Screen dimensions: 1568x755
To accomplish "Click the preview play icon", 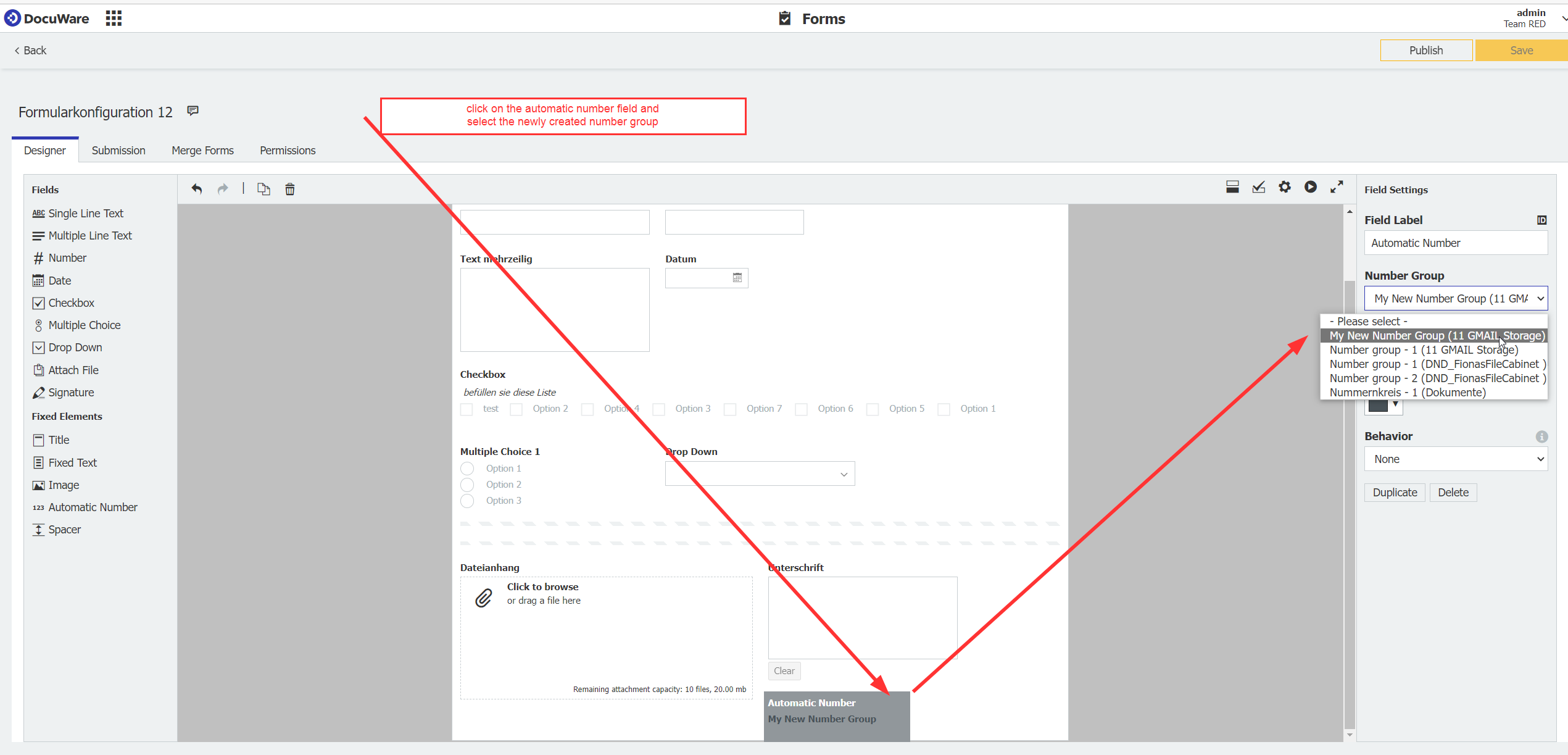I will (x=1310, y=187).
